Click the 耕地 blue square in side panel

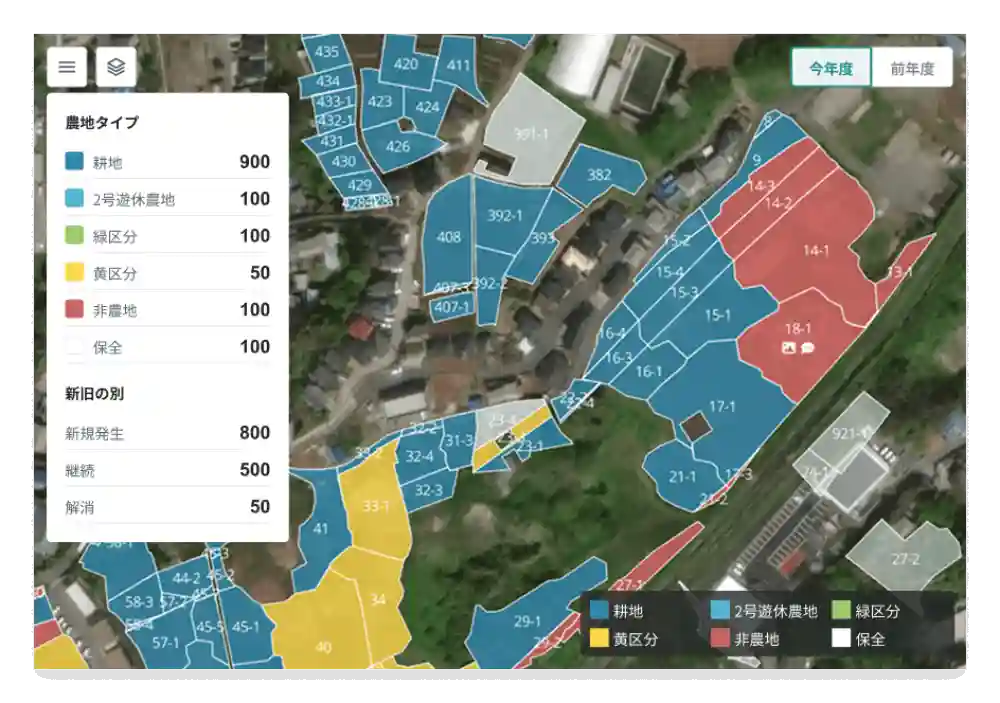point(74,162)
